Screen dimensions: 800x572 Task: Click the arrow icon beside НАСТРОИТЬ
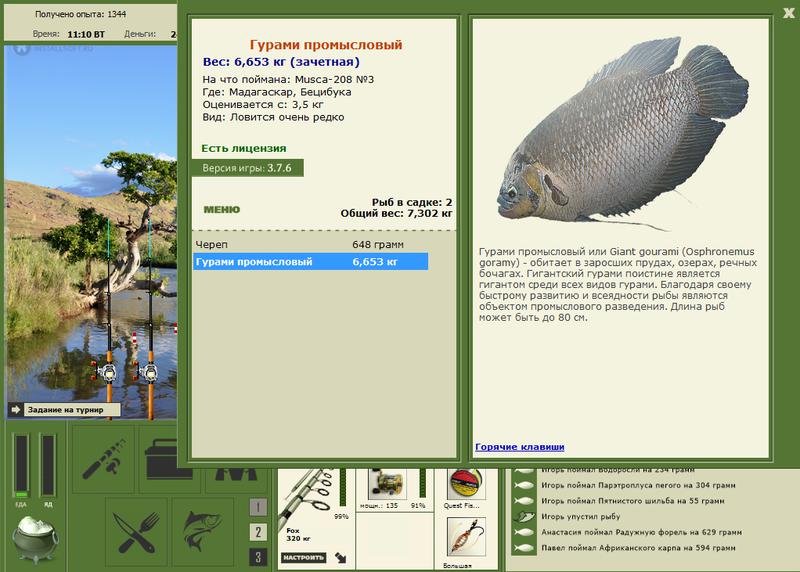pyautogui.click(x=340, y=558)
